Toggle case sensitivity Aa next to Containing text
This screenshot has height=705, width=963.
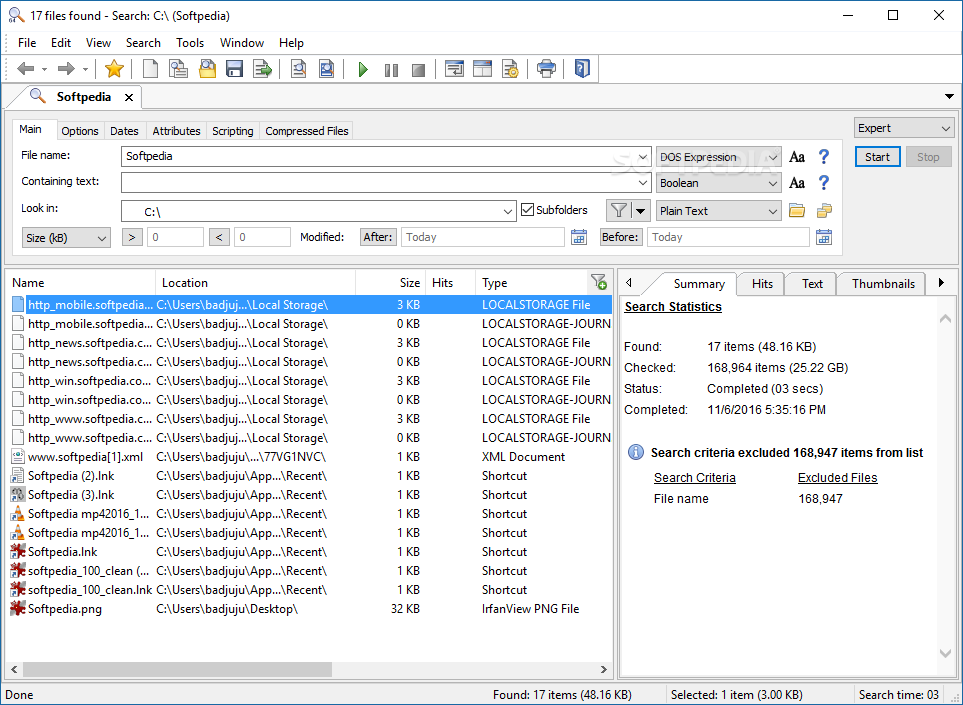pos(797,183)
